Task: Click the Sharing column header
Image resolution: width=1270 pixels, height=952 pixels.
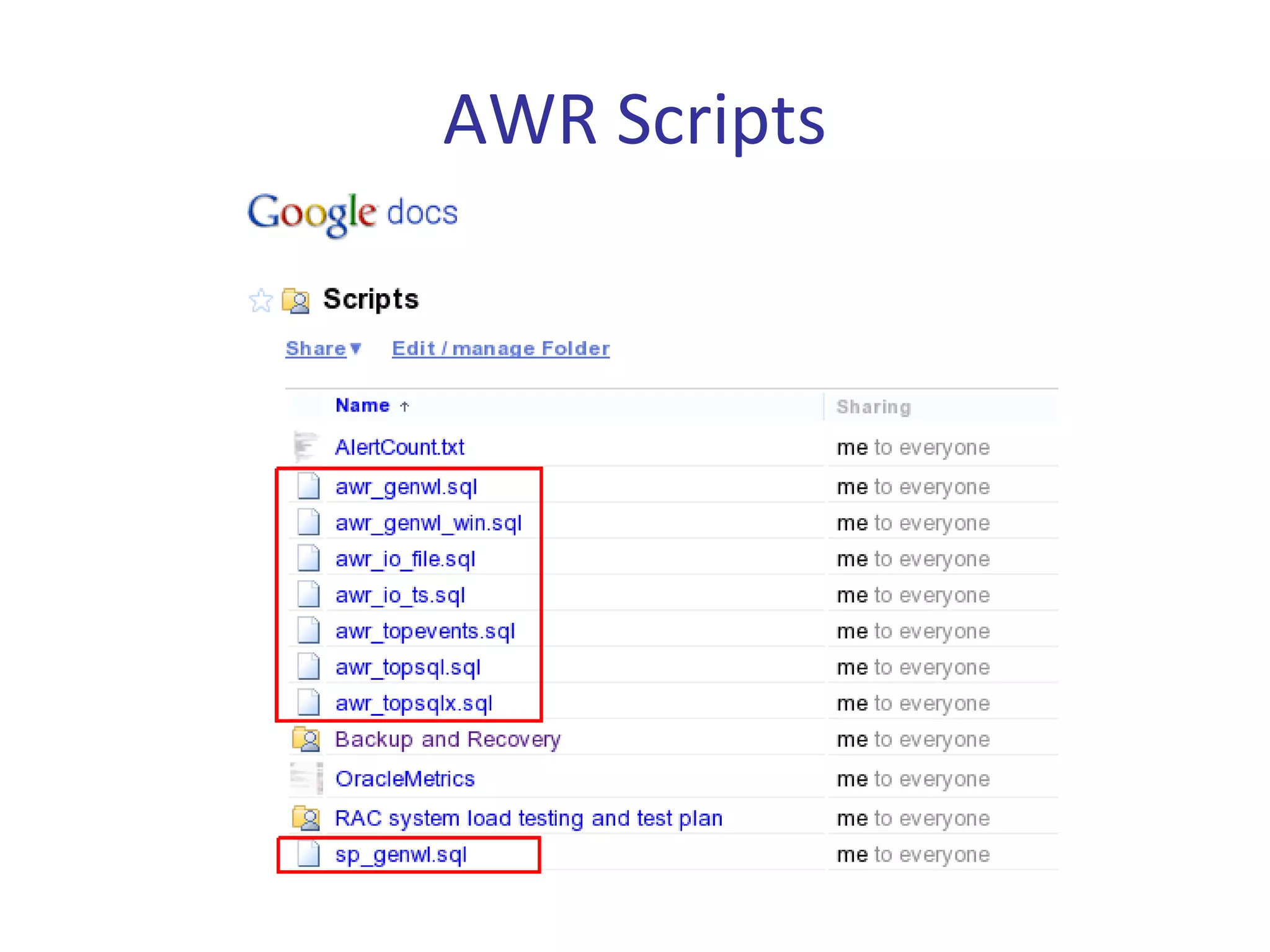Action: [x=873, y=407]
